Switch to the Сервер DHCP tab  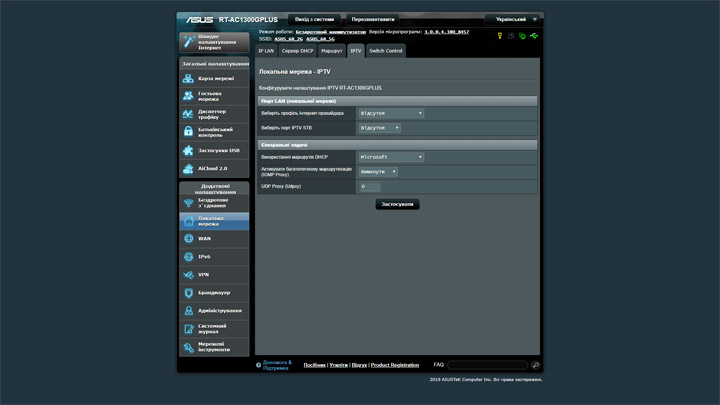297,51
